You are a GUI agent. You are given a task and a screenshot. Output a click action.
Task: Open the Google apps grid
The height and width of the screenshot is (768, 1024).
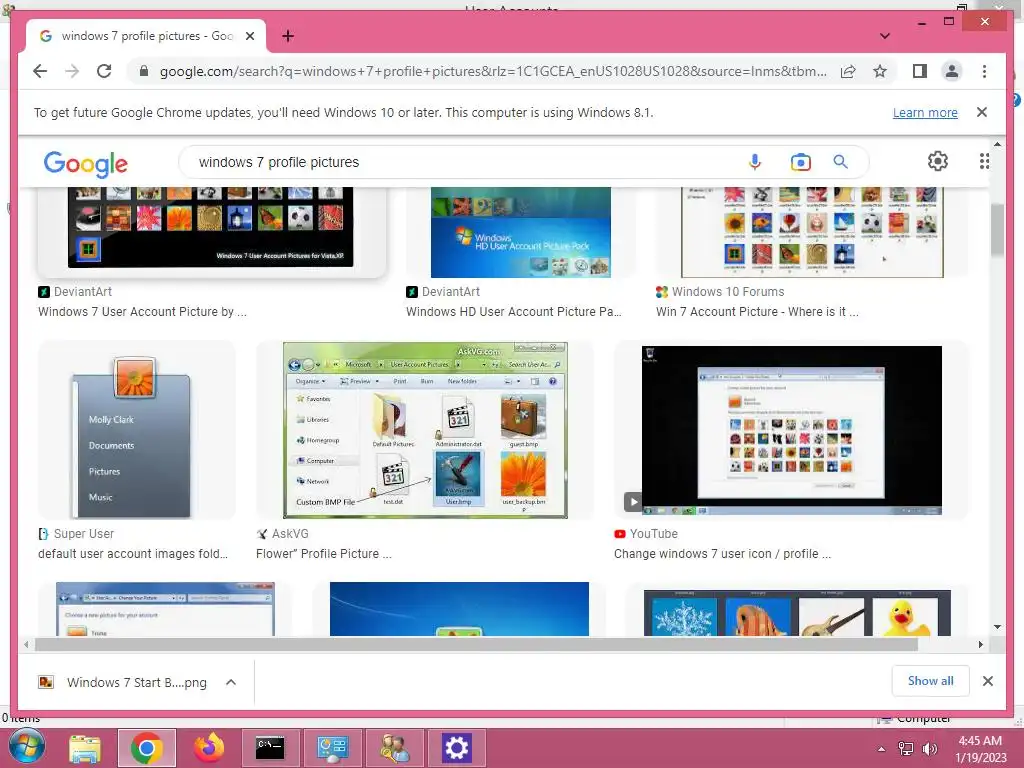pos(984,161)
